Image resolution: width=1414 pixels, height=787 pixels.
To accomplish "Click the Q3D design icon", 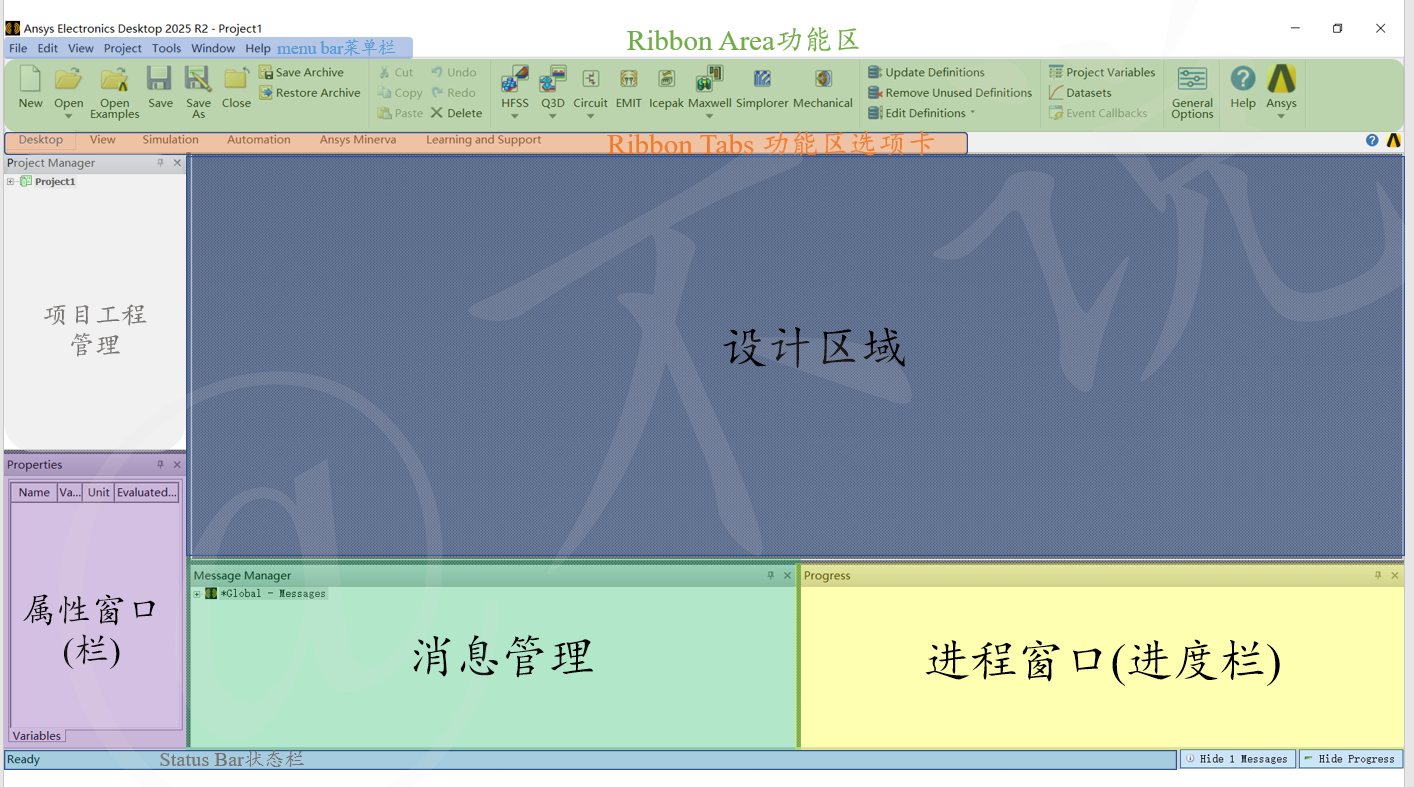I will tap(553, 79).
